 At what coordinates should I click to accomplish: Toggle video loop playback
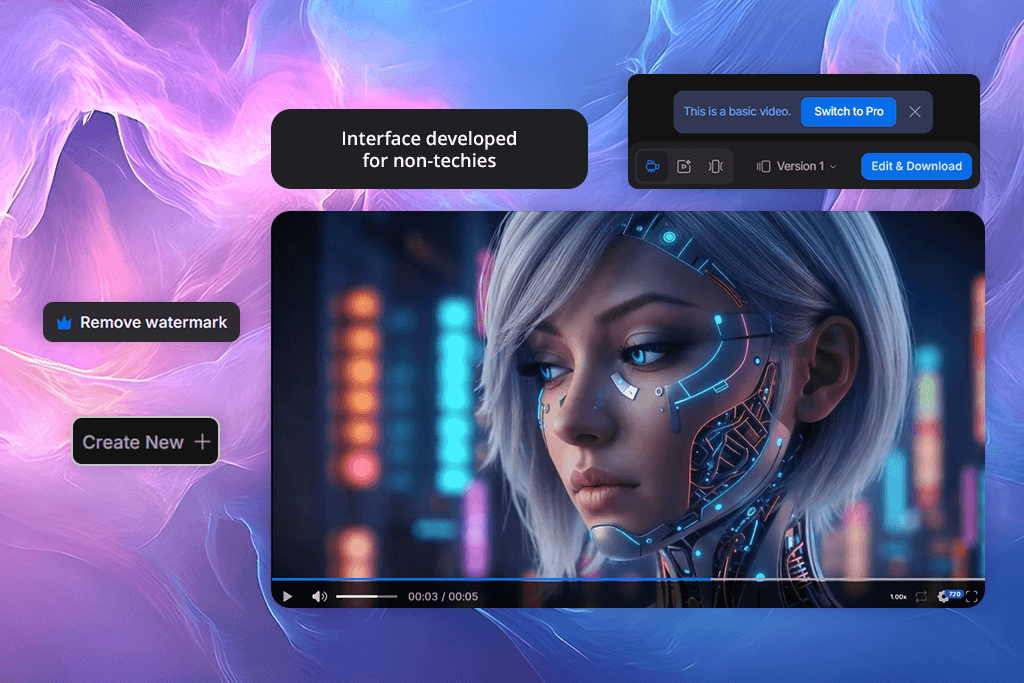921,596
